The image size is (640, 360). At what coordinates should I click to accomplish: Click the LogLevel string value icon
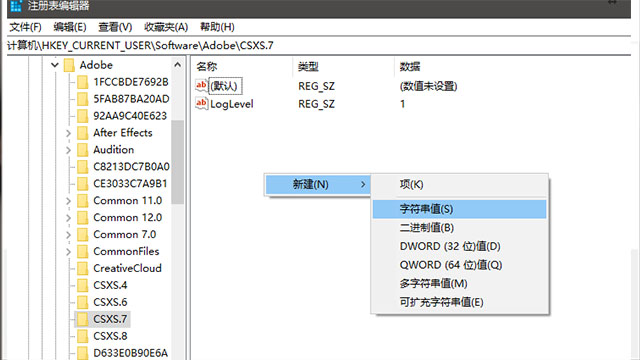pyautogui.click(x=201, y=103)
